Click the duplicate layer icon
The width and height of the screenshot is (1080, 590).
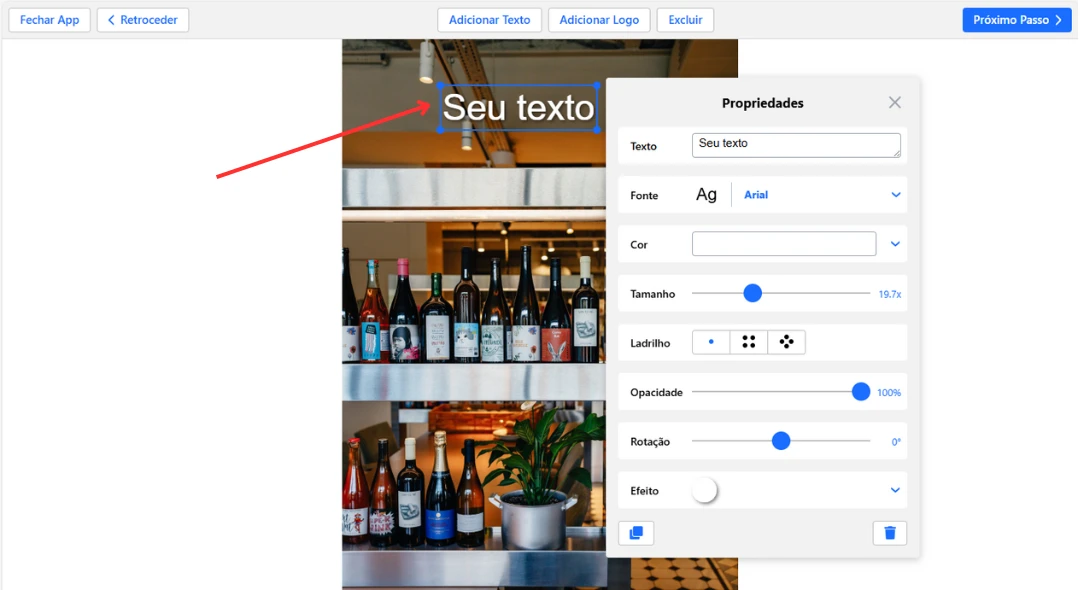coord(636,533)
